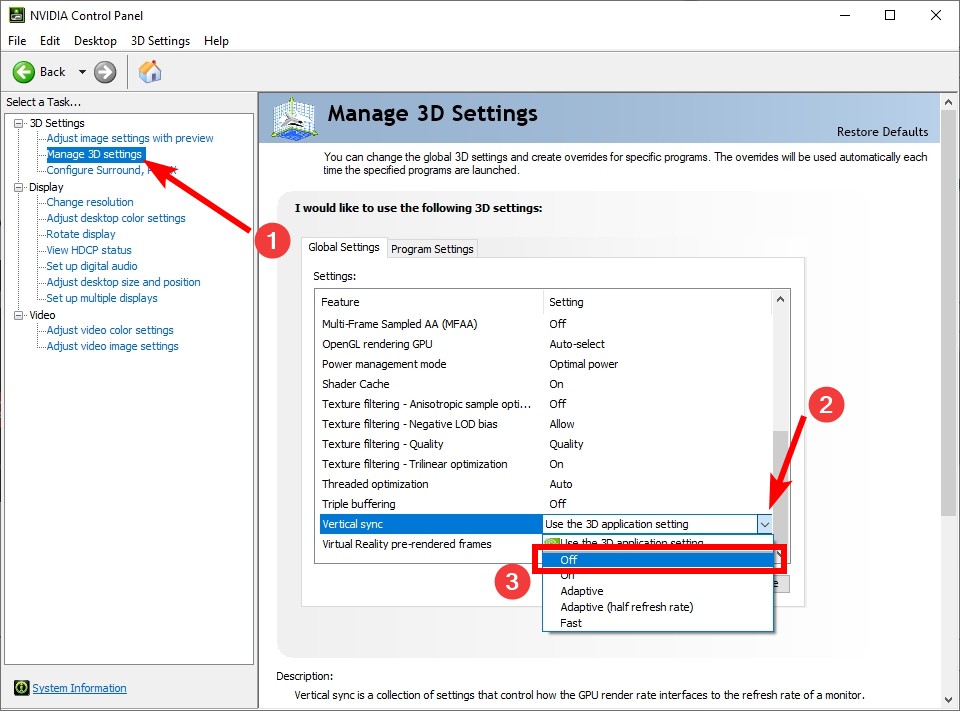Choose Off in the Vertical sync list
Image resolution: width=960 pixels, height=711 pixels.
coord(658,560)
